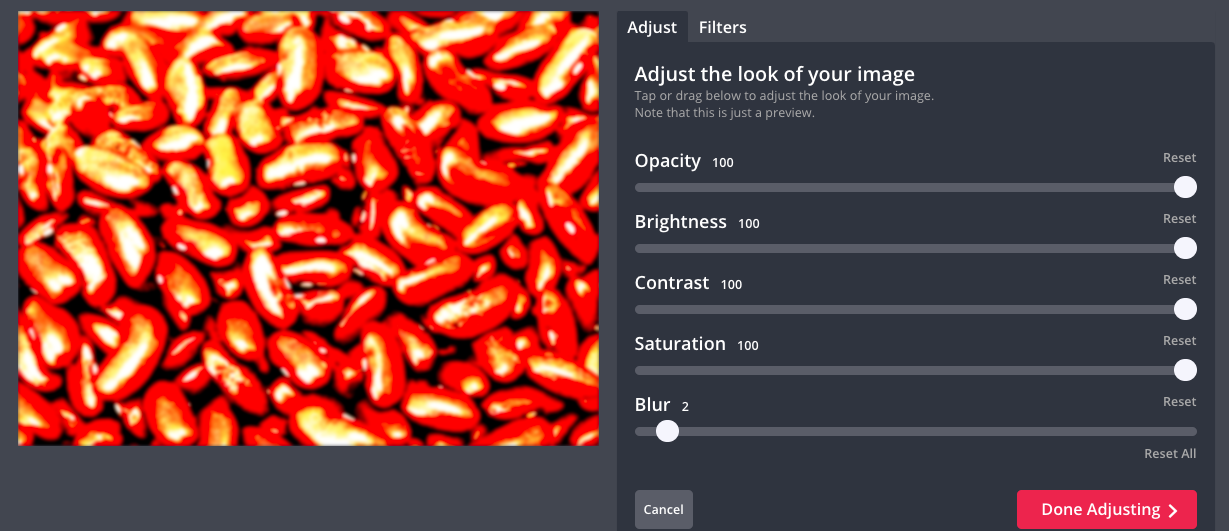
Task: Reset the Brightness setting
Action: tap(1179, 219)
